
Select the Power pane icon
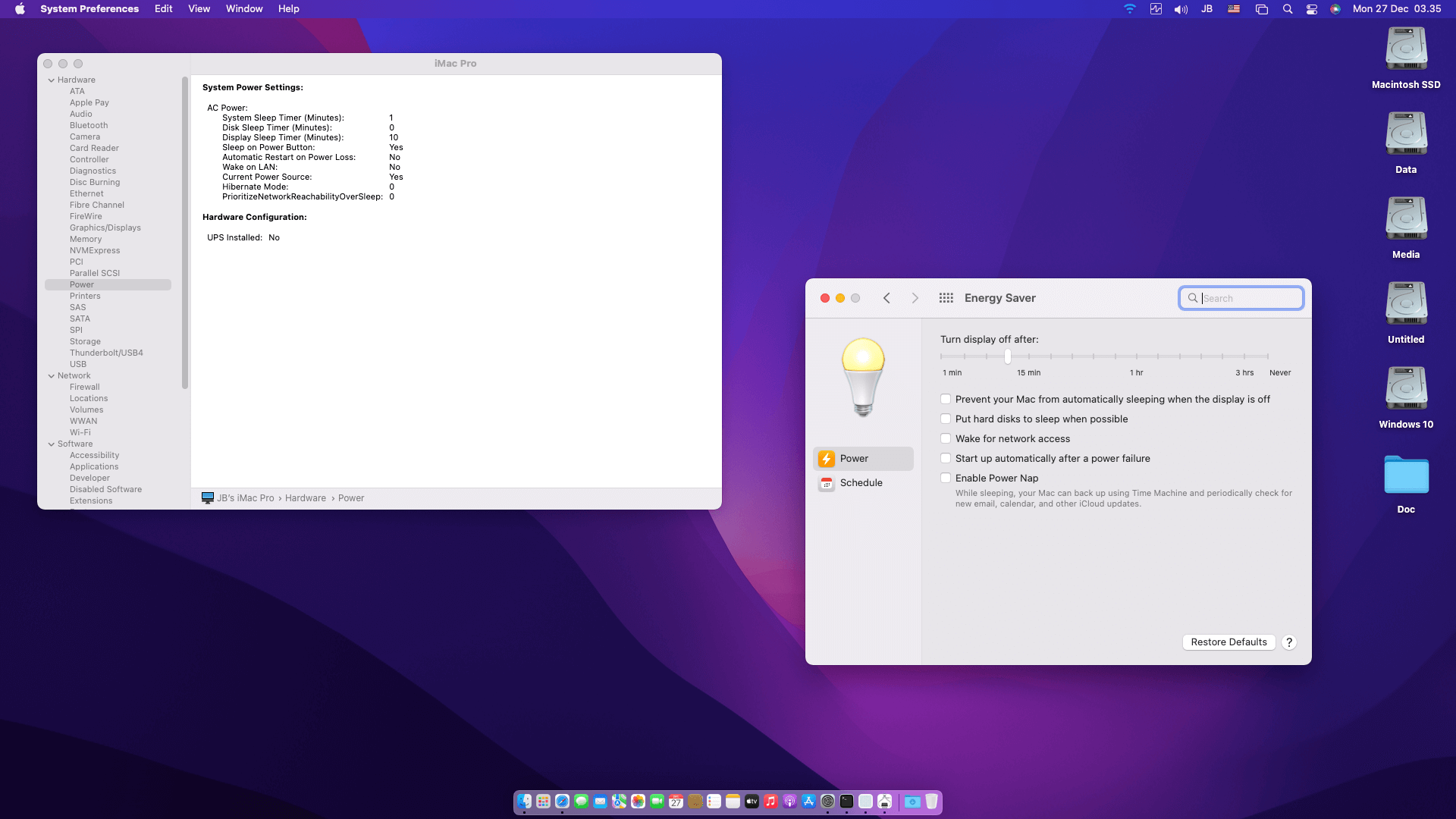pos(827,459)
